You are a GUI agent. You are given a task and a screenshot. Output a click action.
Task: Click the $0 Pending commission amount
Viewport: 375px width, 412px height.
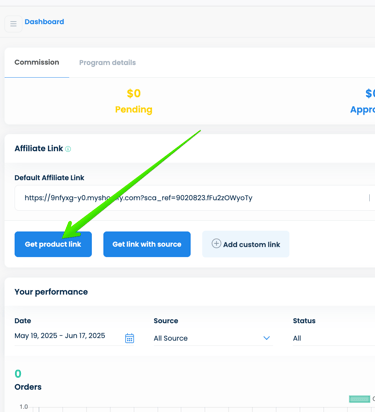click(134, 93)
